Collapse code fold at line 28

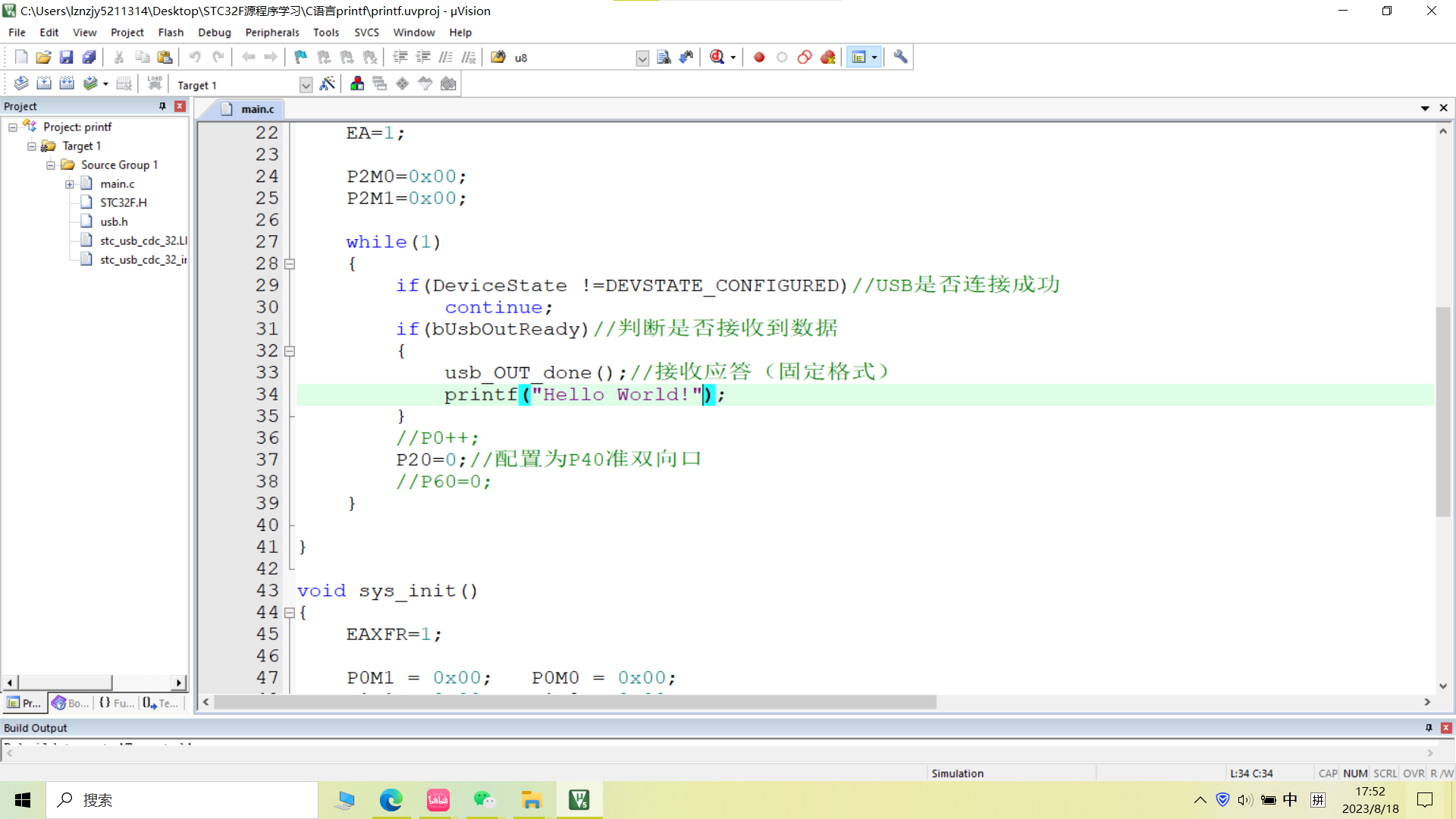coord(289,264)
